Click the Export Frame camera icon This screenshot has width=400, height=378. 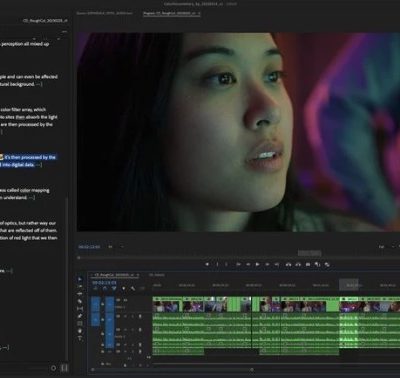(308, 264)
